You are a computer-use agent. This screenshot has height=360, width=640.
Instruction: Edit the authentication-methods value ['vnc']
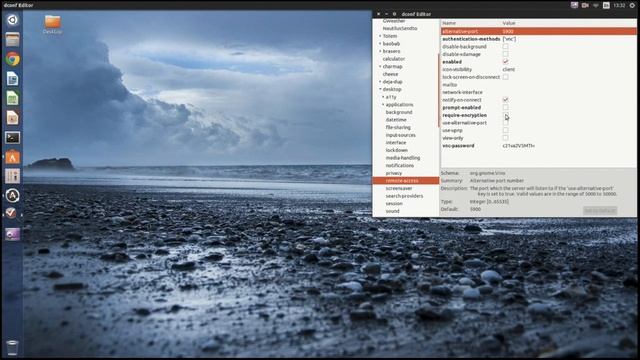click(x=509, y=39)
